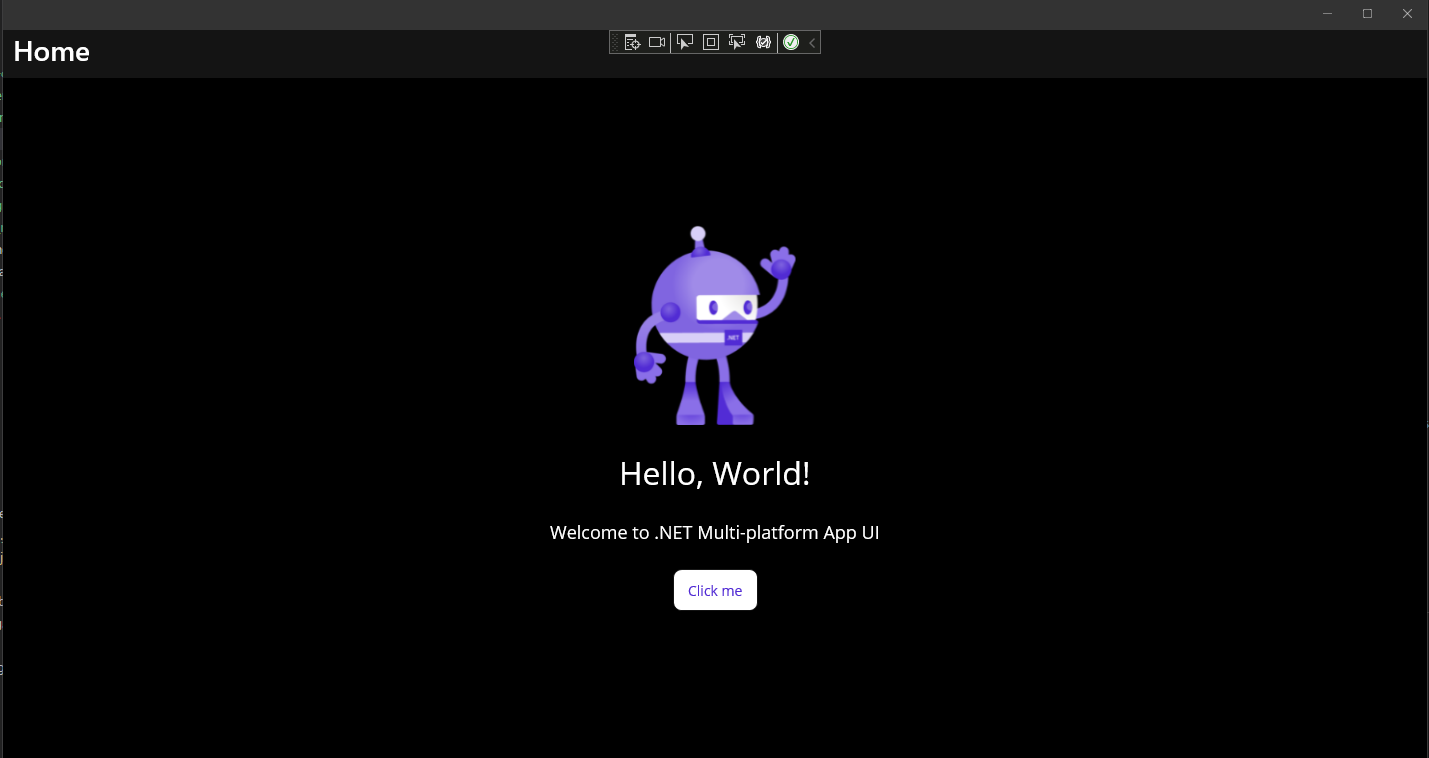
Task: Click the green checkmark debug toolbar icon
Action: coord(791,42)
